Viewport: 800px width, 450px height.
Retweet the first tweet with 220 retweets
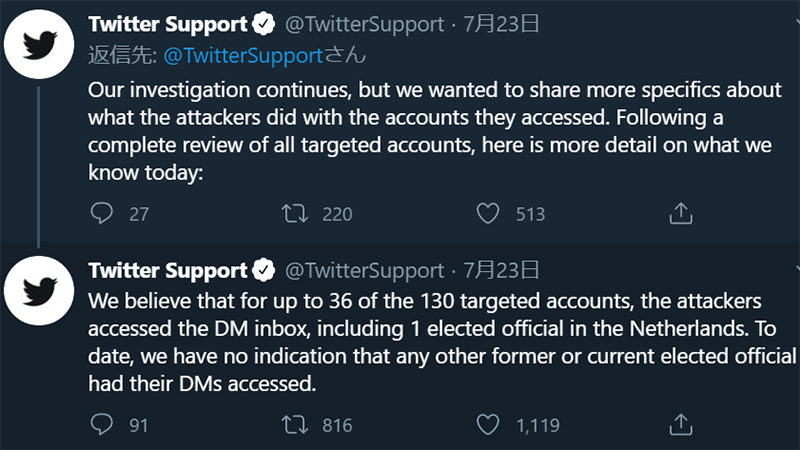tap(294, 213)
